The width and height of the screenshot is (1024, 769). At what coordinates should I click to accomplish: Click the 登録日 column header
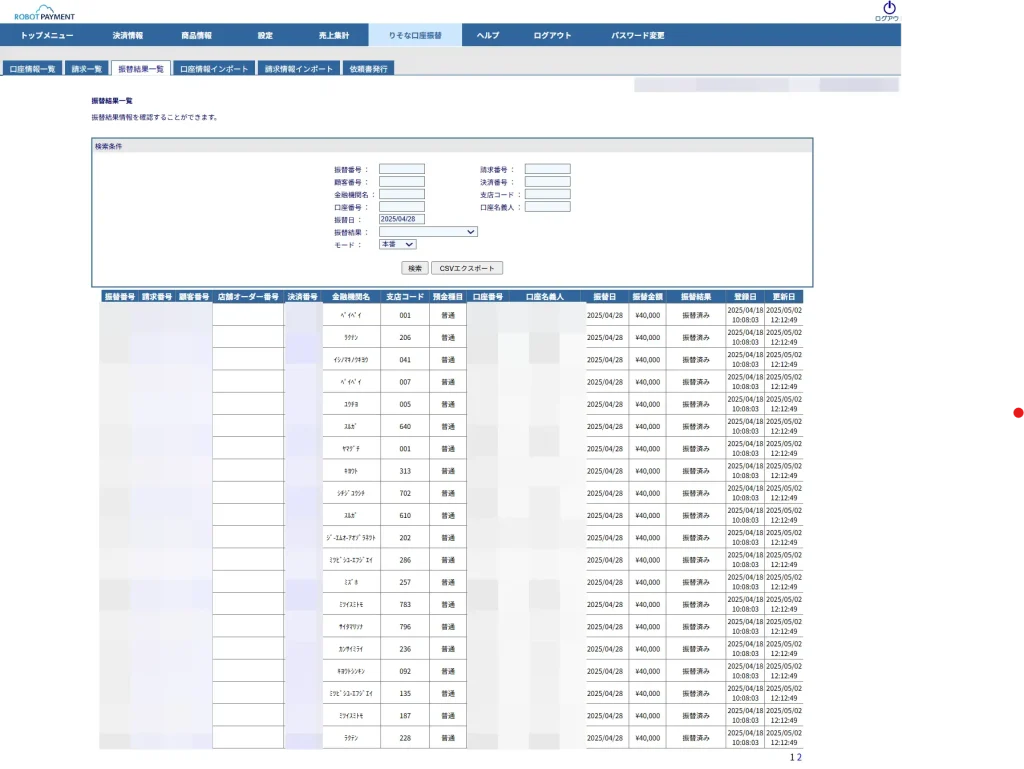click(x=745, y=297)
